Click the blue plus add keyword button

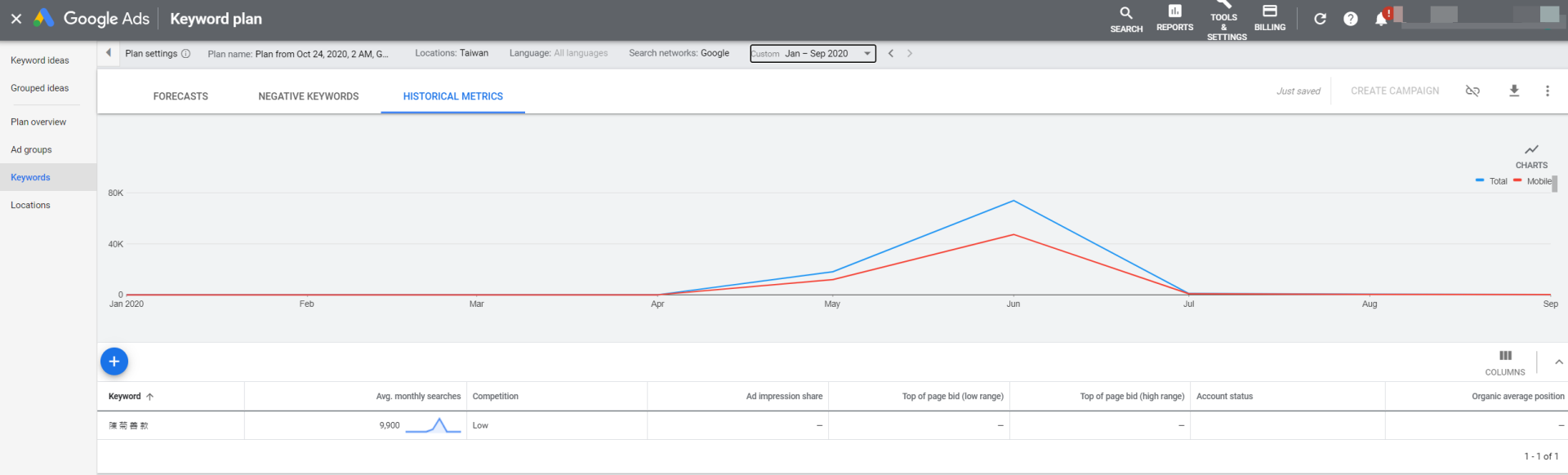[x=114, y=362]
